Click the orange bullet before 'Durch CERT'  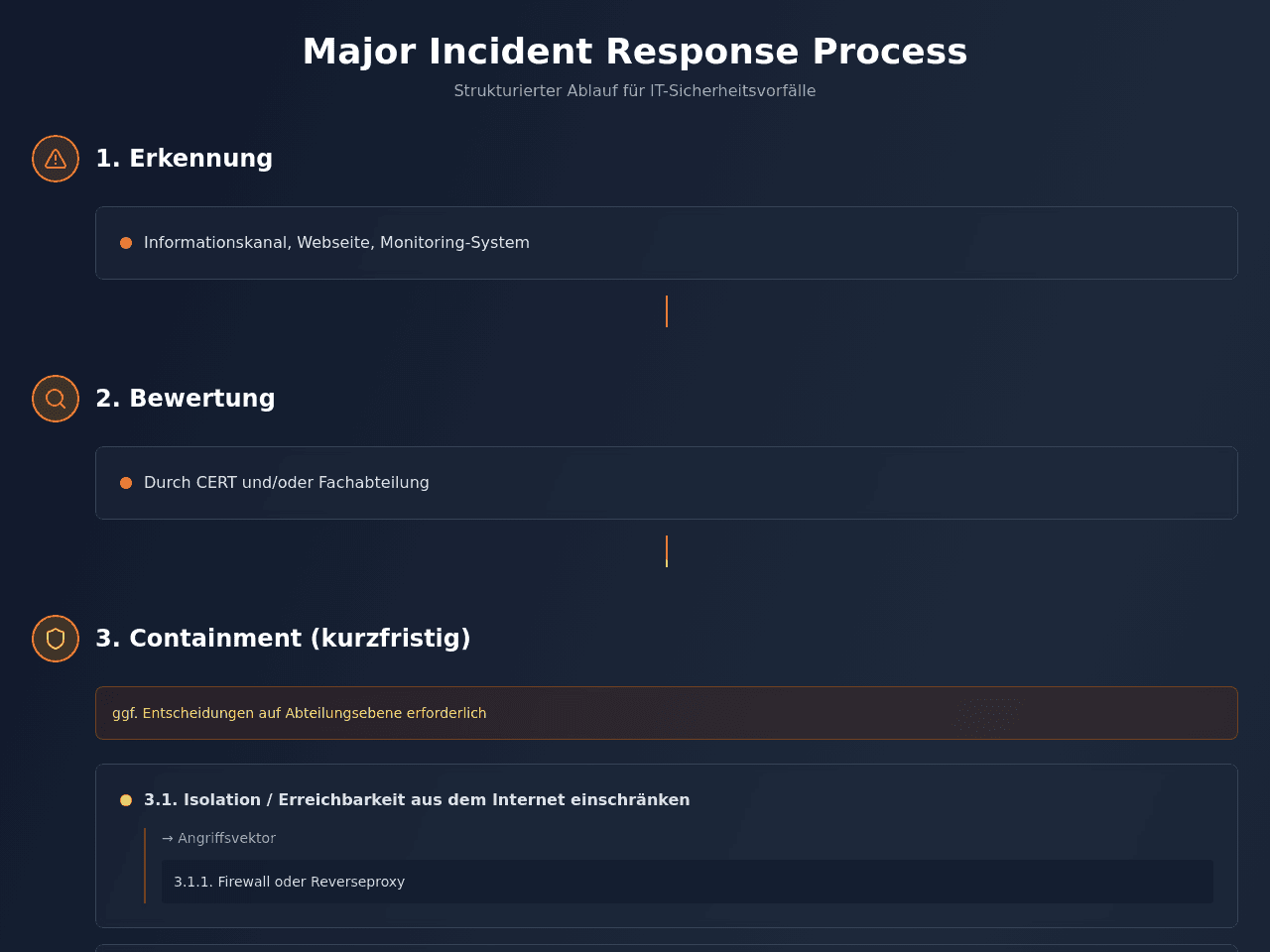click(126, 483)
